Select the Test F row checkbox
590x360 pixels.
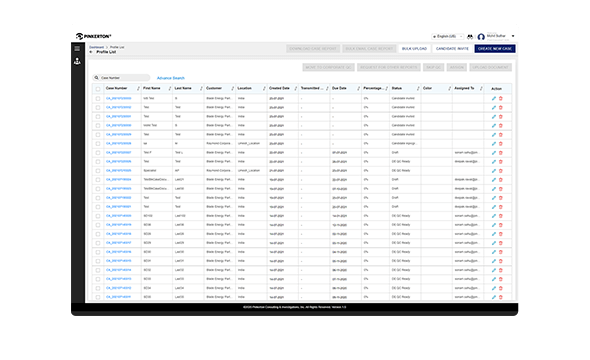pos(98,153)
